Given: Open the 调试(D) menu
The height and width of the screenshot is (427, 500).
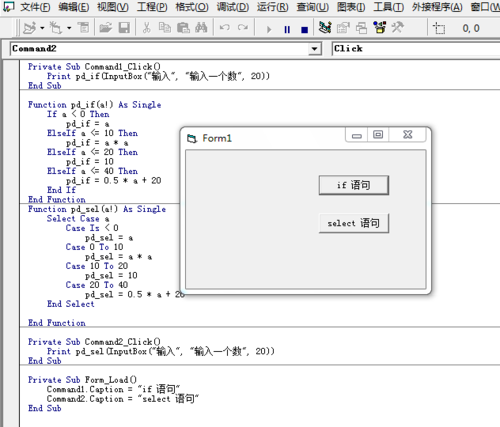Looking at the screenshot, I should pyautogui.click(x=233, y=7).
